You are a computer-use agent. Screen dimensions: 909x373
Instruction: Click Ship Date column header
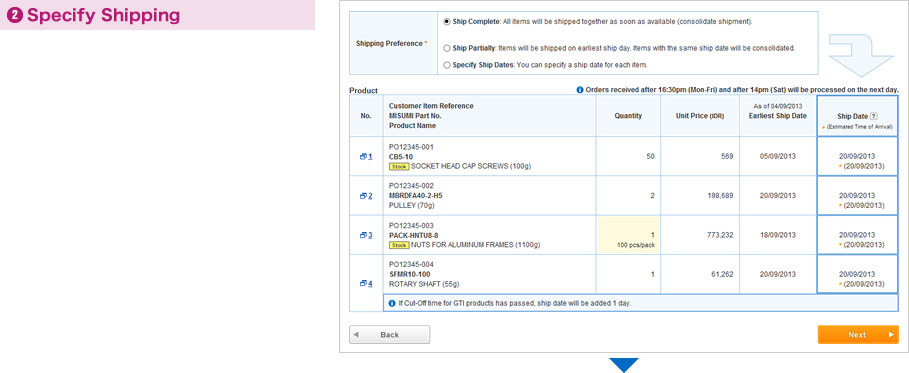point(857,116)
